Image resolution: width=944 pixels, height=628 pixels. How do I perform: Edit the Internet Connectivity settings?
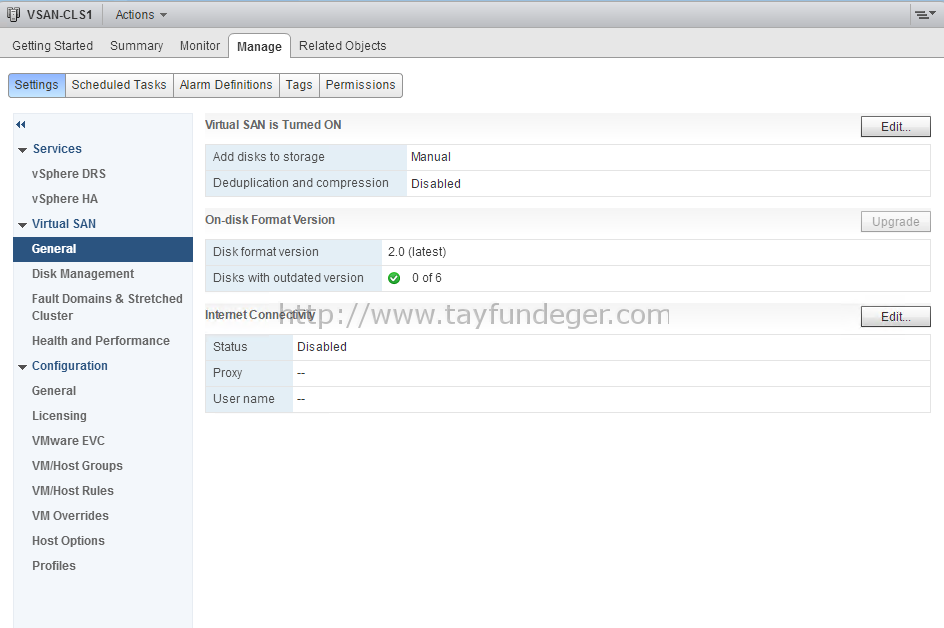coord(895,317)
